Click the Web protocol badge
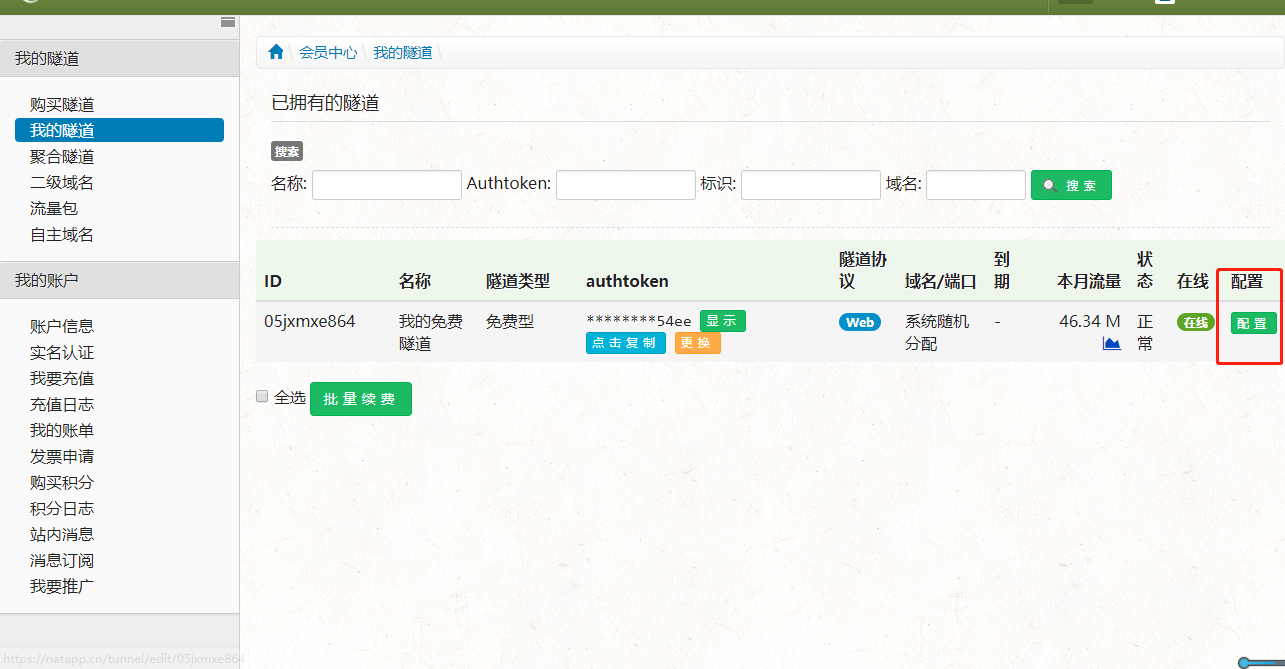1285x669 pixels. pyautogui.click(x=859, y=322)
